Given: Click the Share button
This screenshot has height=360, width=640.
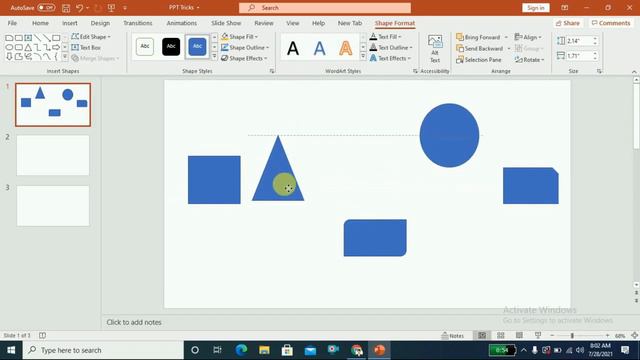Looking at the screenshot, I should pos(568,23).
